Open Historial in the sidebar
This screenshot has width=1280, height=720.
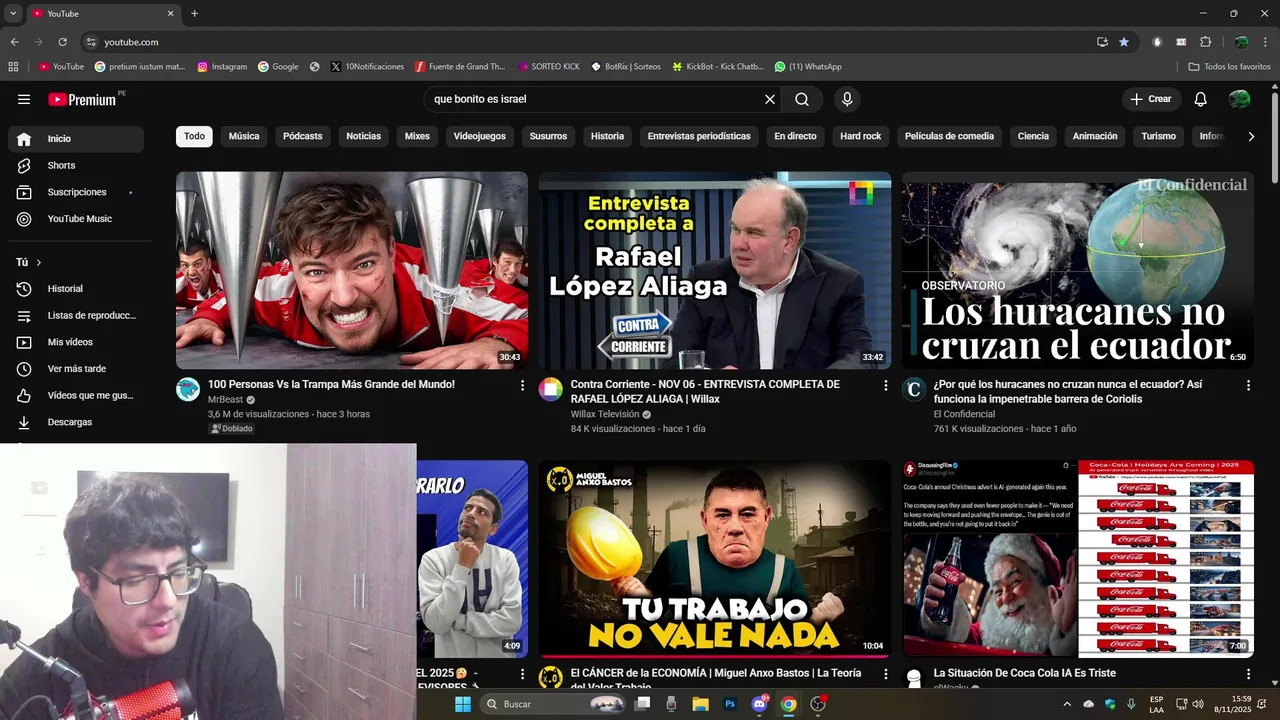(76, 289)
